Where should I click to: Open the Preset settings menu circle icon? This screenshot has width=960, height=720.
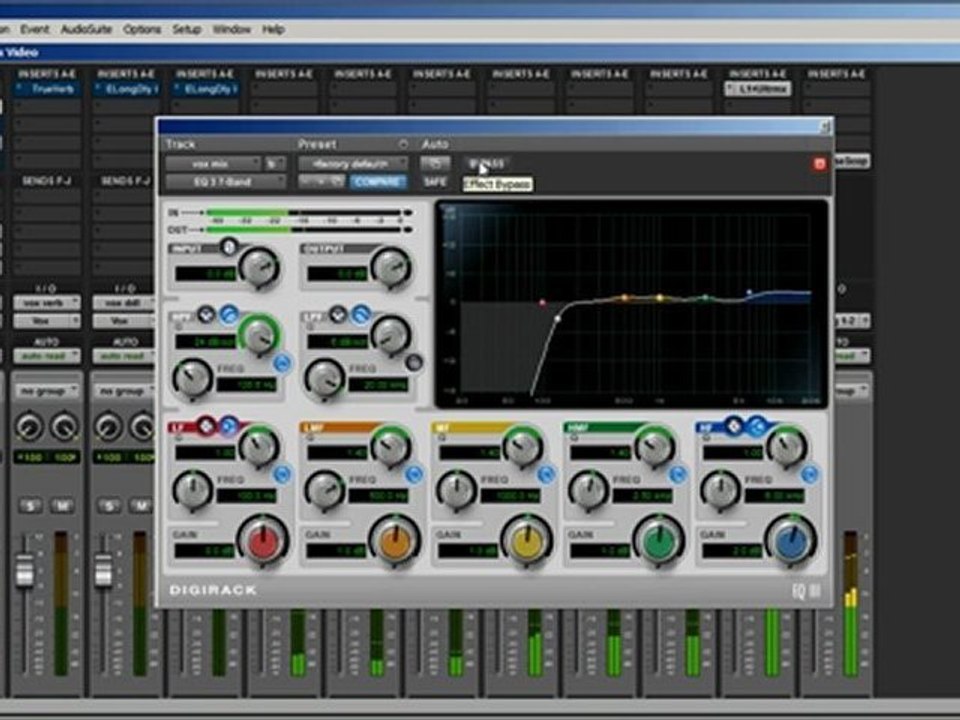(403, 144)
